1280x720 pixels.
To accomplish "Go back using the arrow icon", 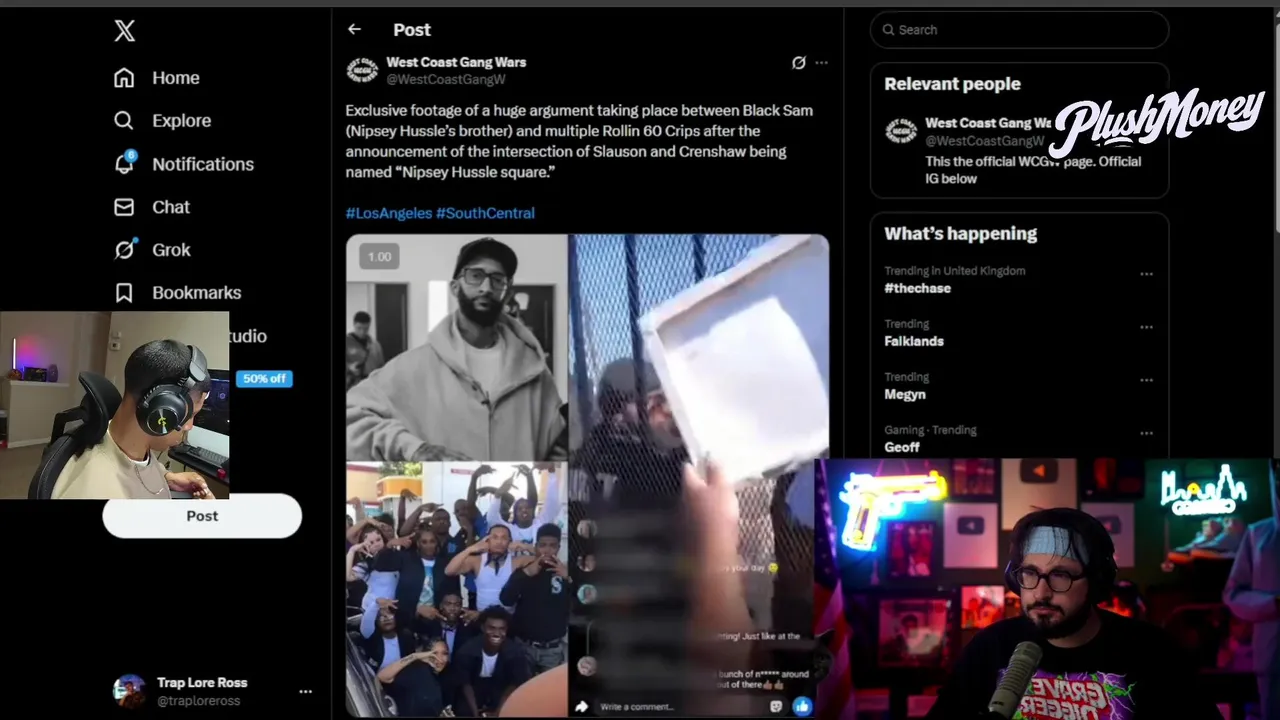I will (x=354, y=30).
